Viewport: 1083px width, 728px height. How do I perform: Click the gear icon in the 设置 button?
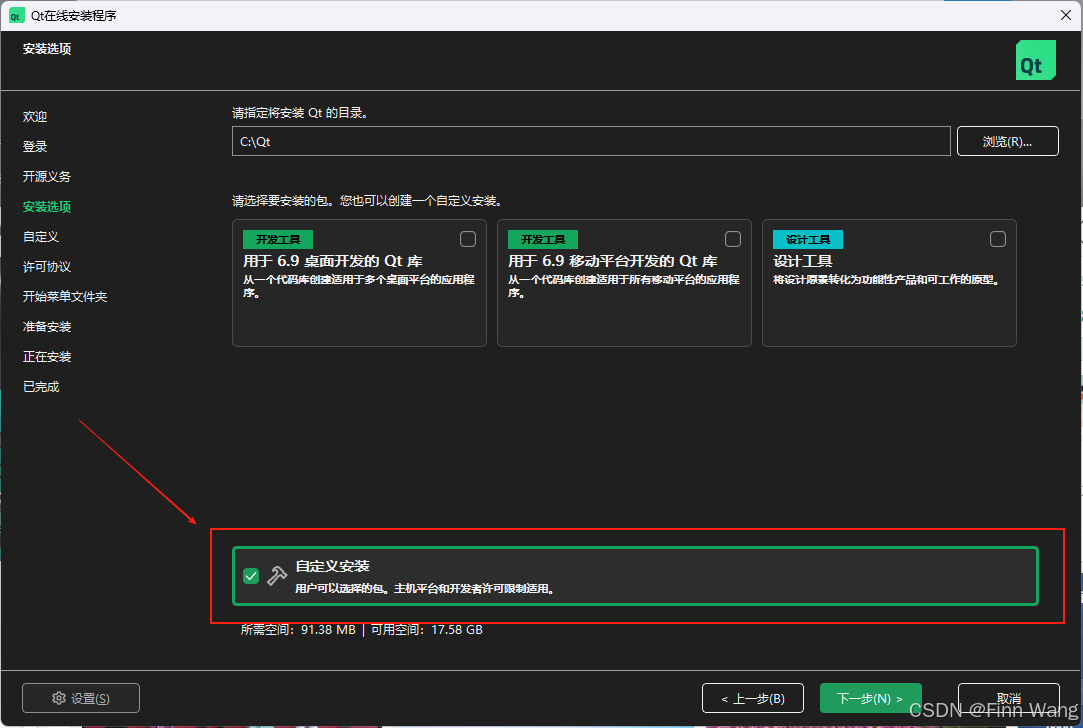(59, 698)
